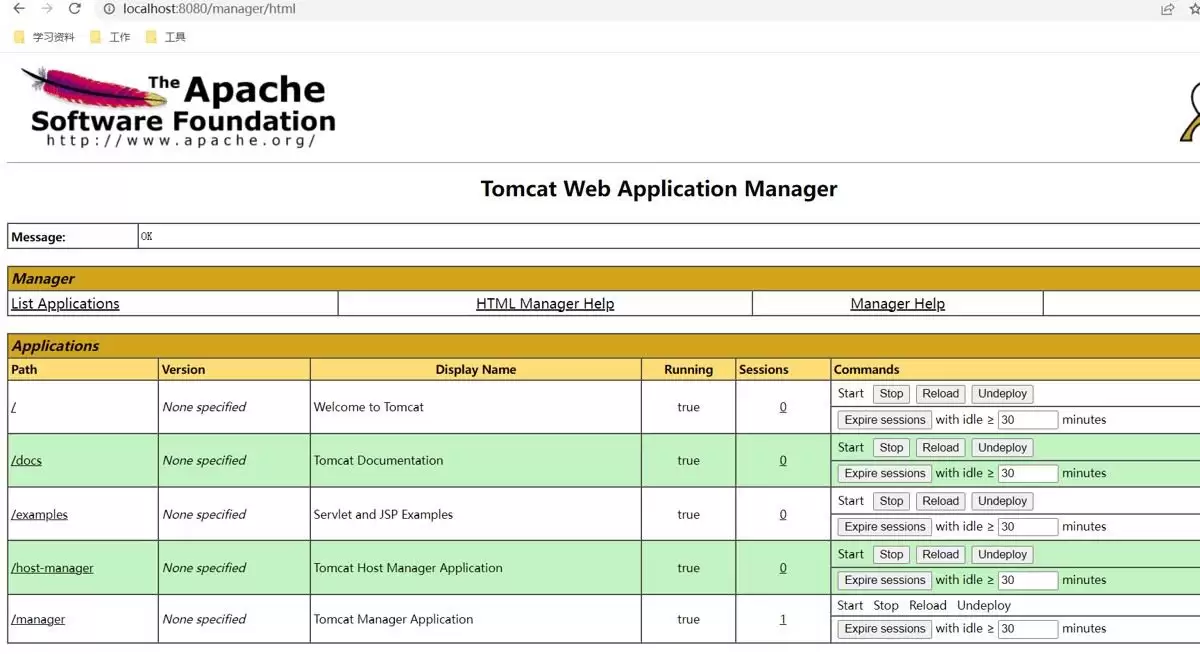Undeploy the root Welcome to Tomcat application
This screenshot has width=1200, height=654.
click(1002, 394)
